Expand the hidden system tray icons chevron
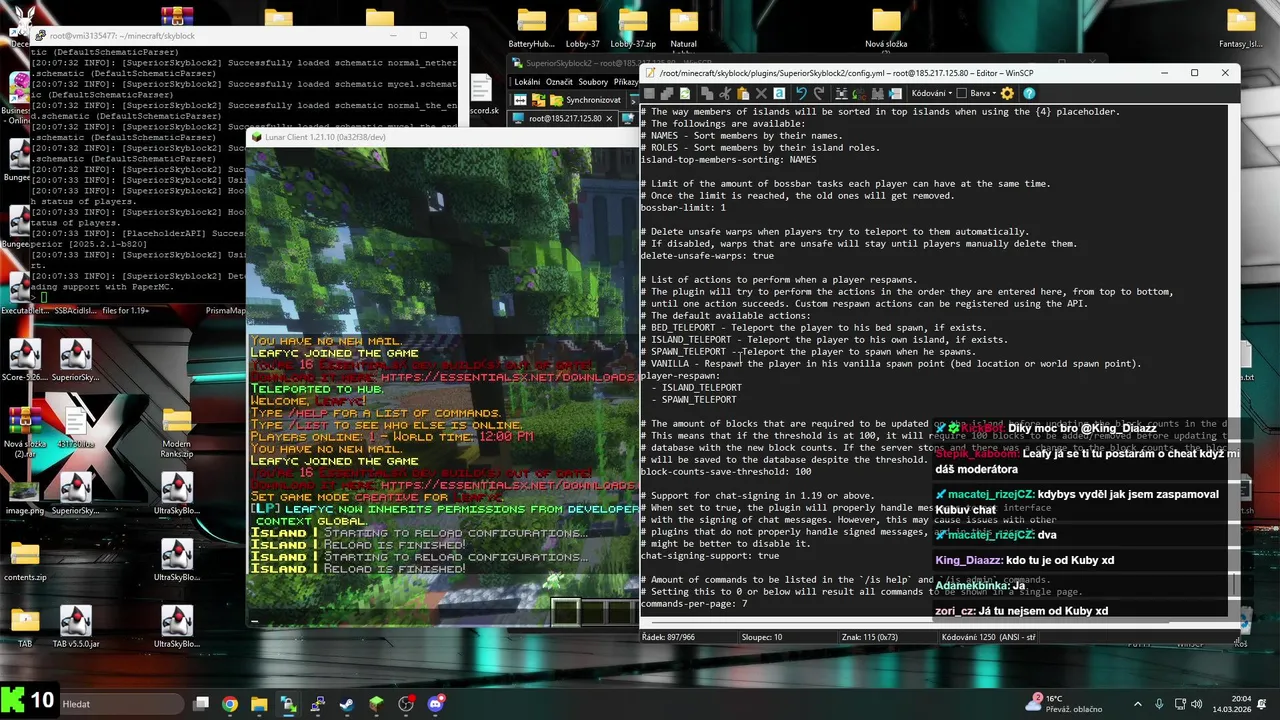1280x720 pixels. point(1136,704)
